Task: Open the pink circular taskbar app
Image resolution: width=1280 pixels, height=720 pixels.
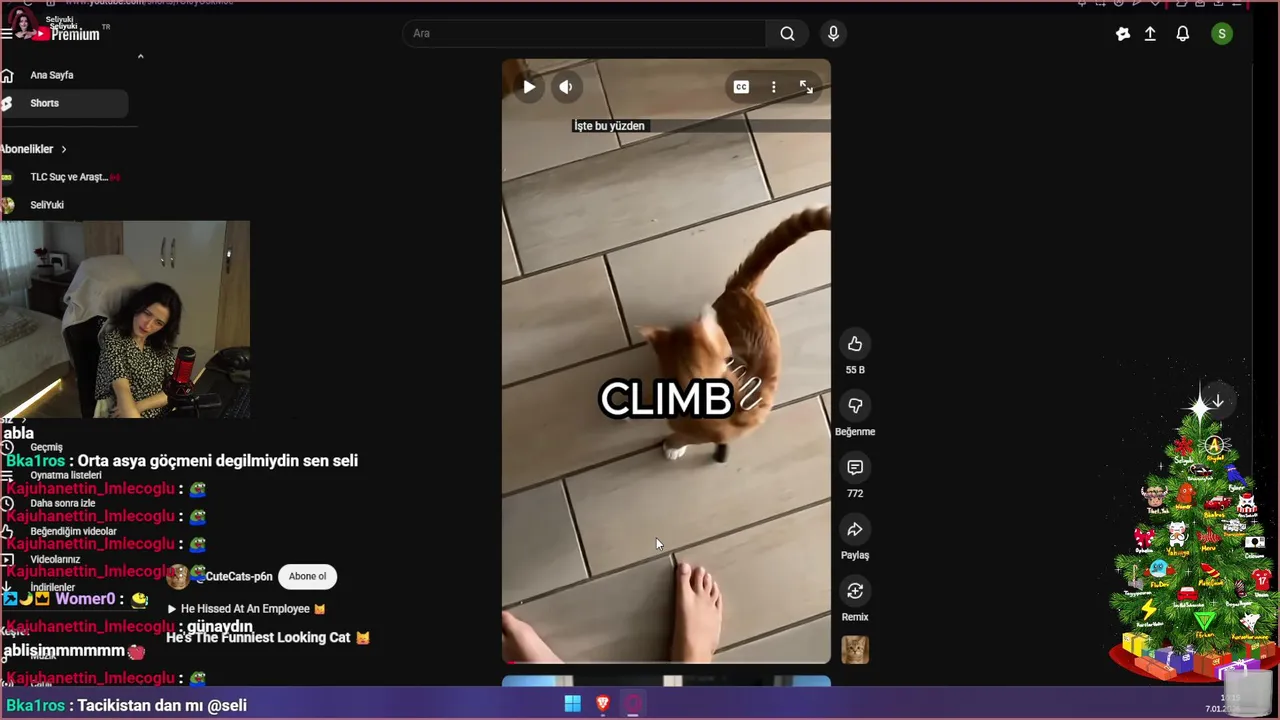Action: click(633, 704)
